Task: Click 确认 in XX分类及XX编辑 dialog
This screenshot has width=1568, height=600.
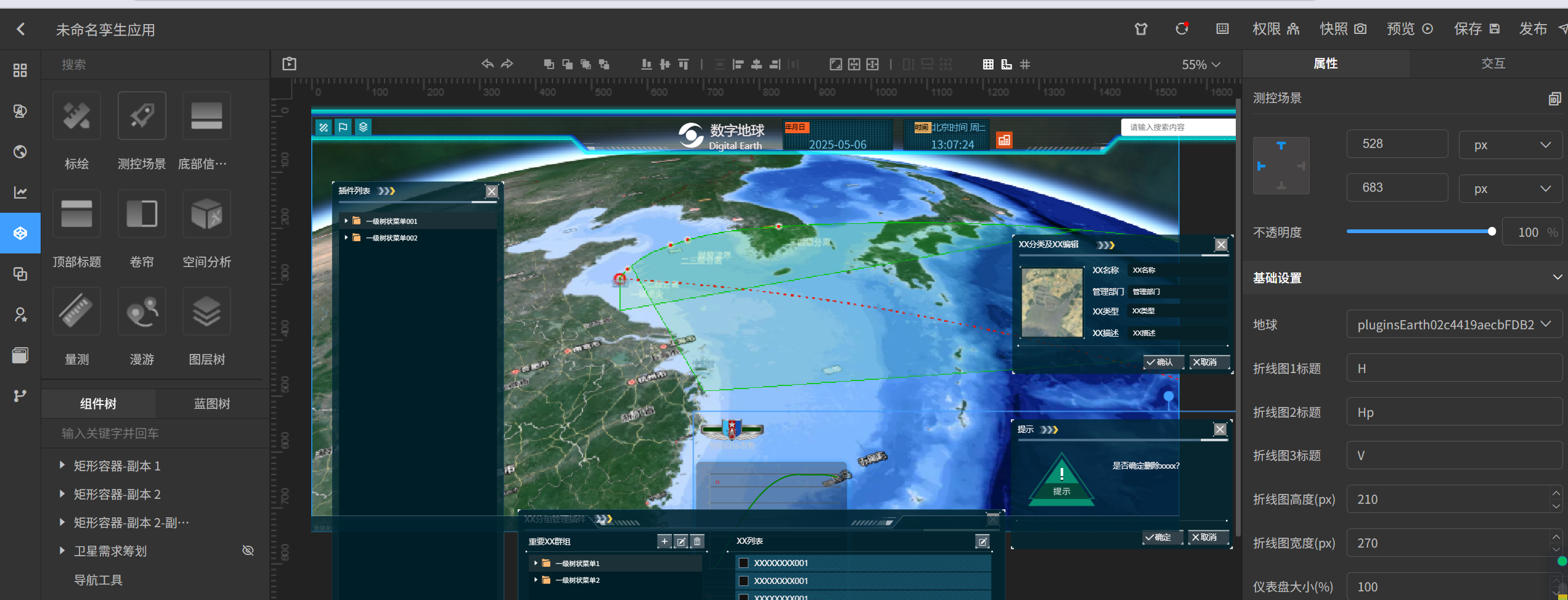Action: tap(1164, 362)
